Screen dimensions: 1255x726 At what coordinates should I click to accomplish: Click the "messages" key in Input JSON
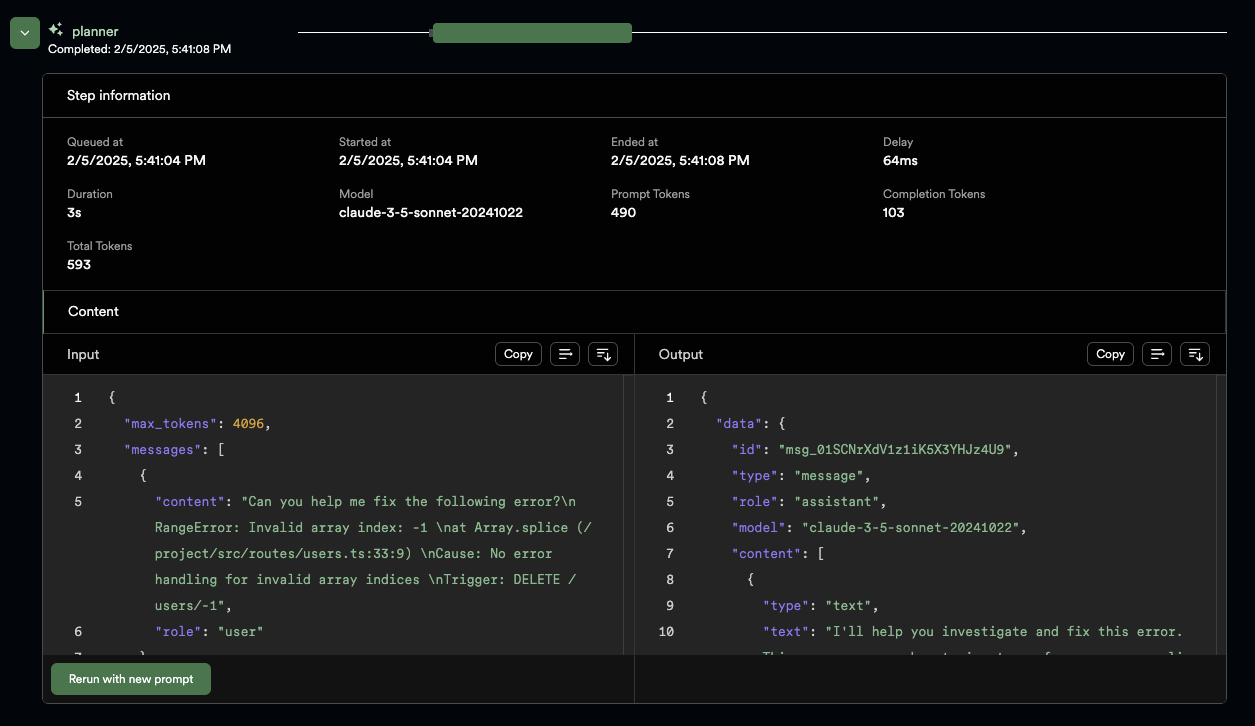[x=162, y=450]
